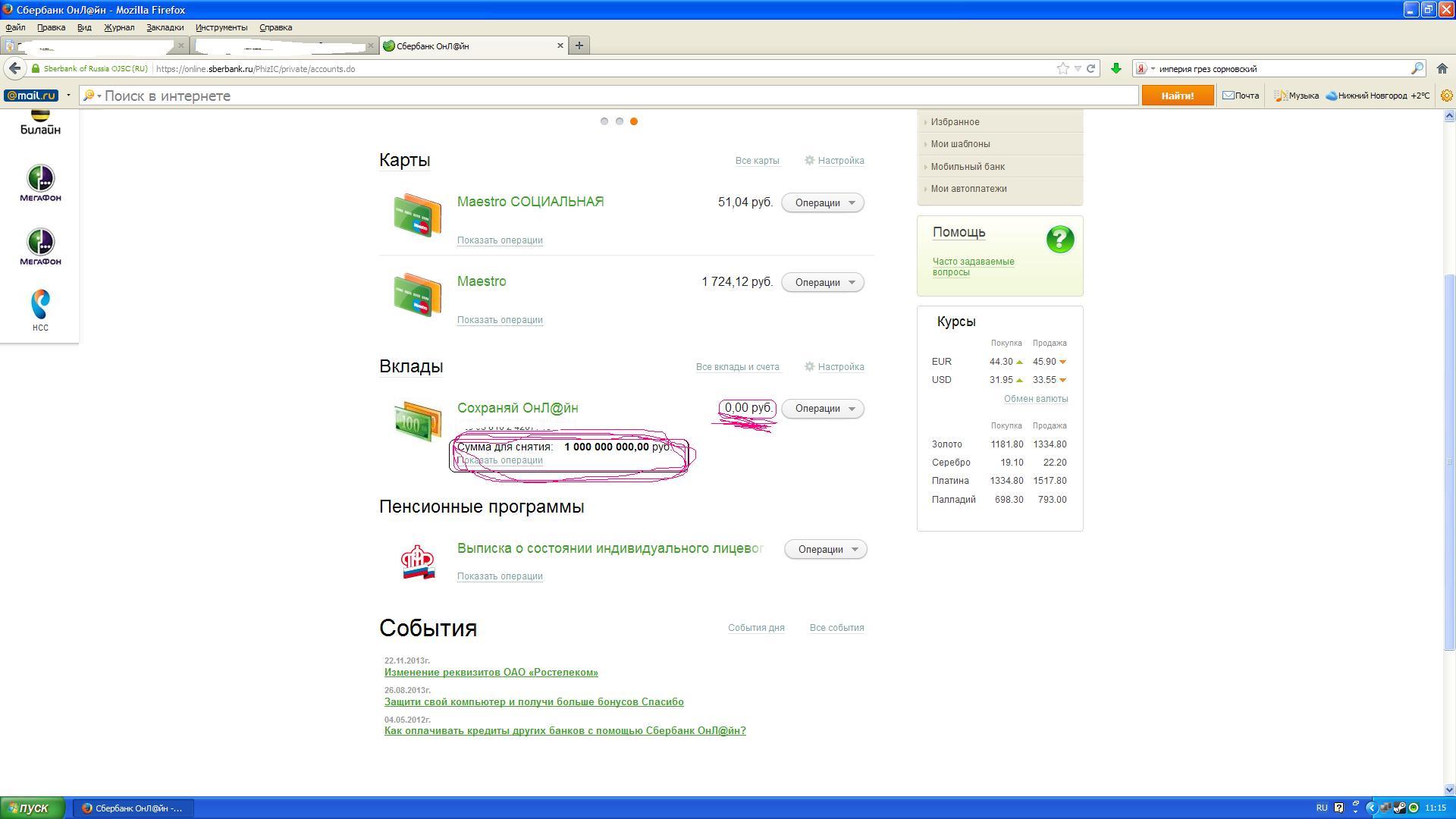This screenshot has height=819, width=1456.
Task: Select the third carousel dot
Action: click(634, 121)
